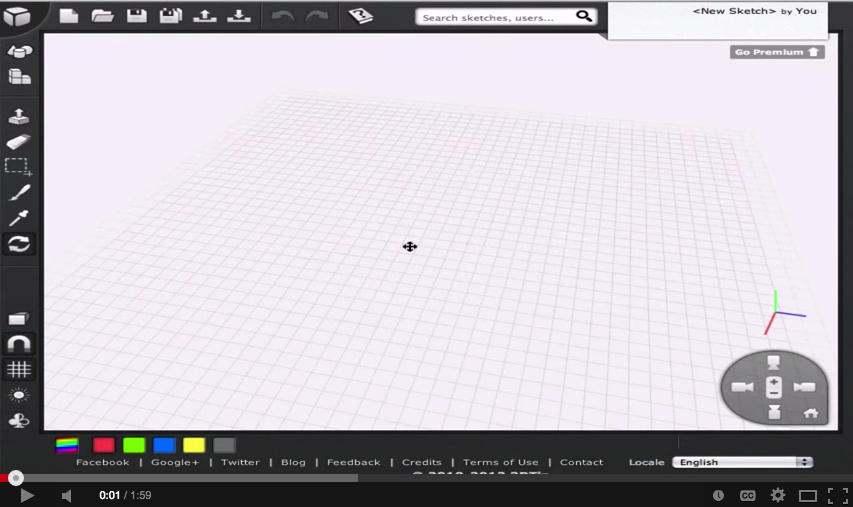Click the New Sketch title
The height and width of the screenshot is (507, 853).
click(734, 11)
